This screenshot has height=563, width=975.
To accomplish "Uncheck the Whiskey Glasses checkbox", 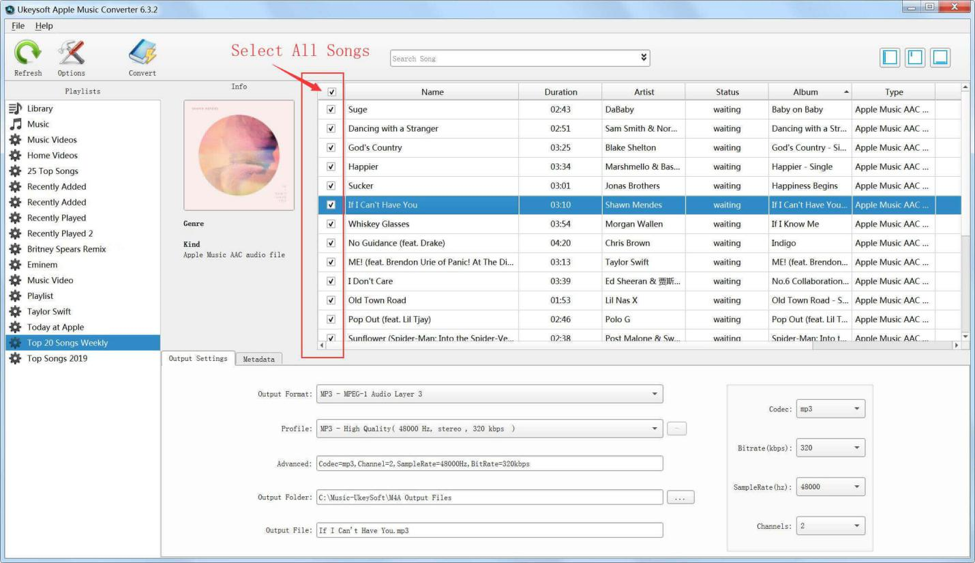I will (331, 223).
